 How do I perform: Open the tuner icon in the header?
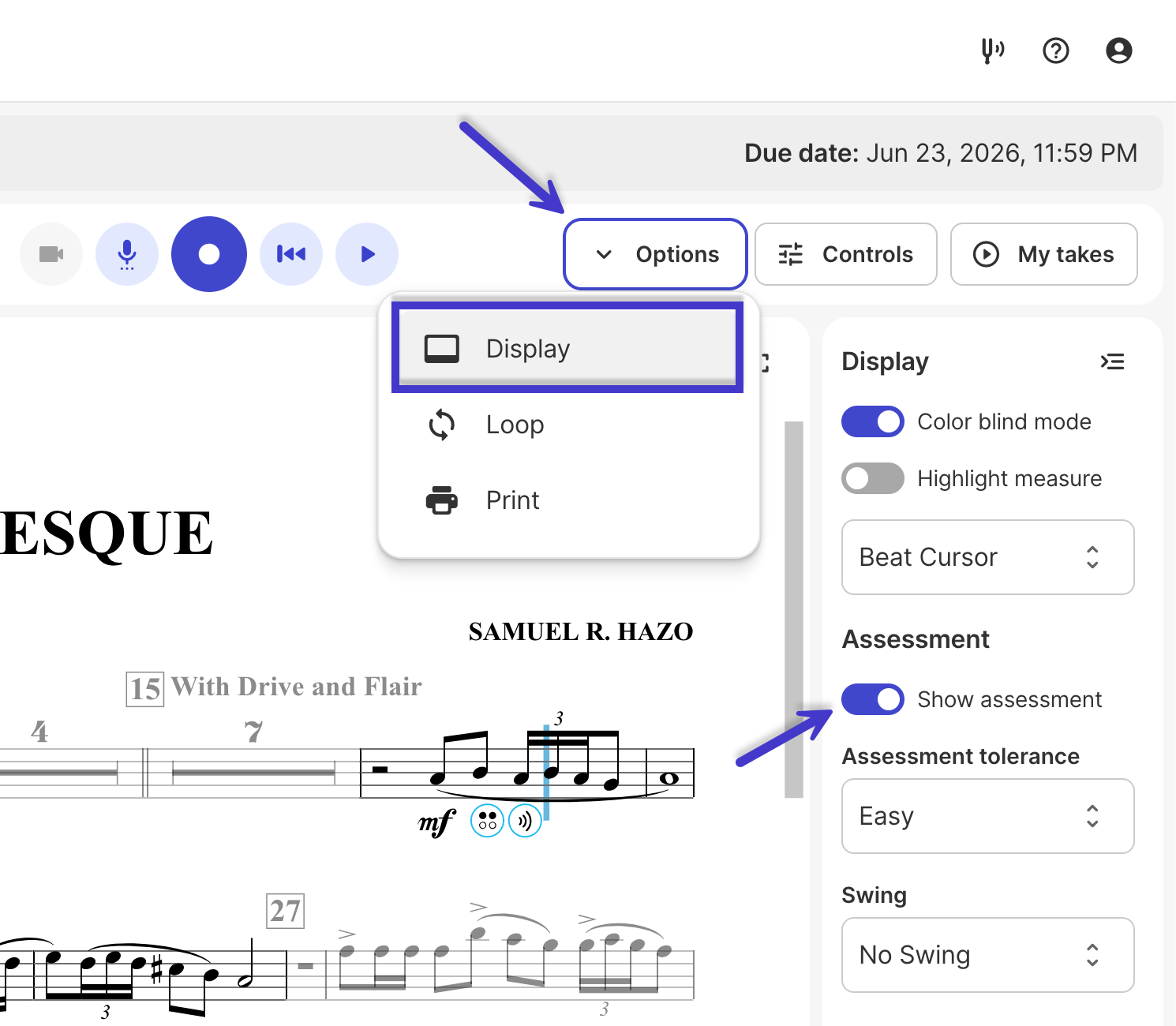(x=992, y=51)
